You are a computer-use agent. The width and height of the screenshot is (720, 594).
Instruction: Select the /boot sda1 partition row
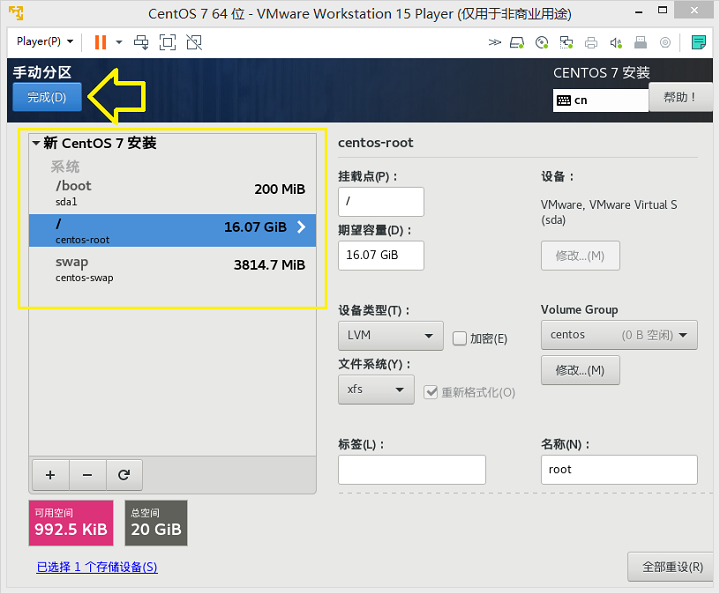[x=172, y=193]
